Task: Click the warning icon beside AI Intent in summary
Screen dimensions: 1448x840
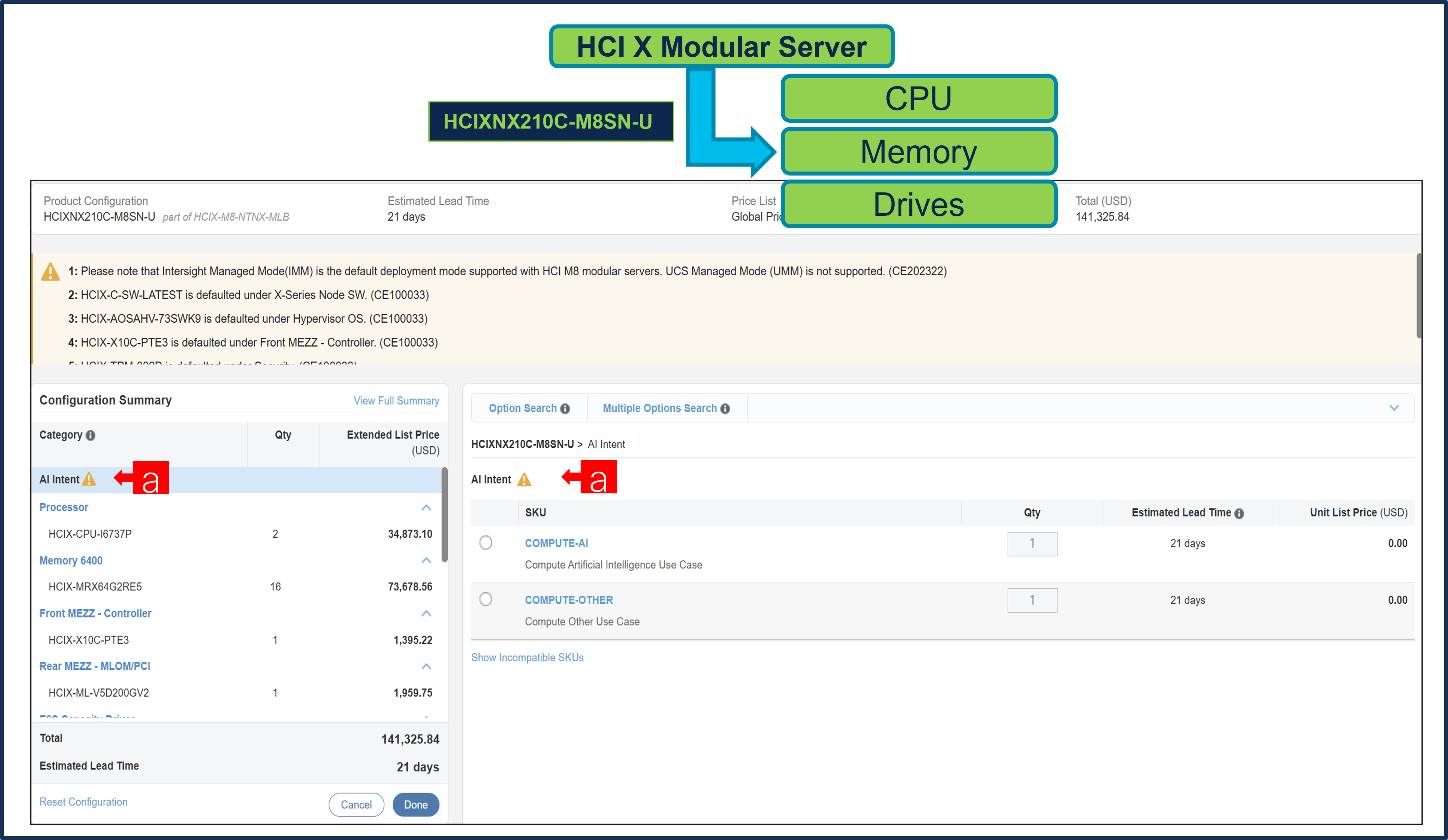Action: tap(89, 479)
